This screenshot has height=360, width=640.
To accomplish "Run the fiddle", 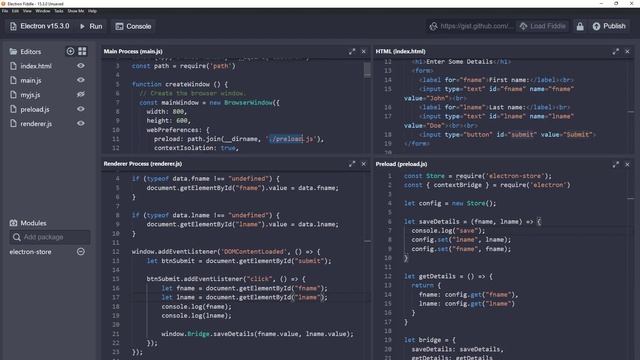I will pyautogui.click(x=91, y=26).
